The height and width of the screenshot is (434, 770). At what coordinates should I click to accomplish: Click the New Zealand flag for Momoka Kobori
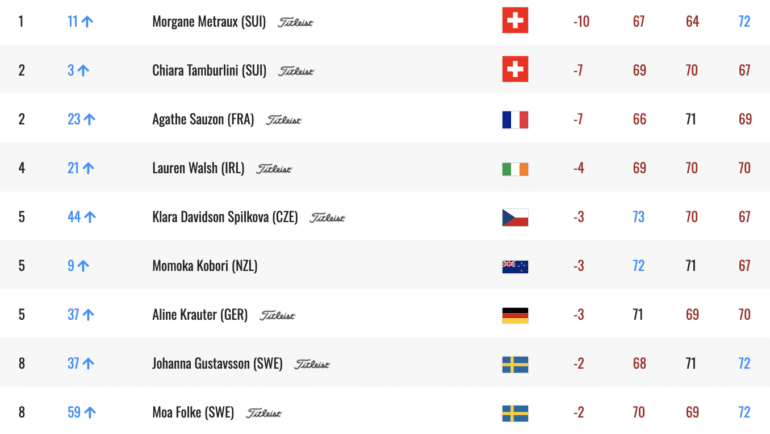(515, 266)
